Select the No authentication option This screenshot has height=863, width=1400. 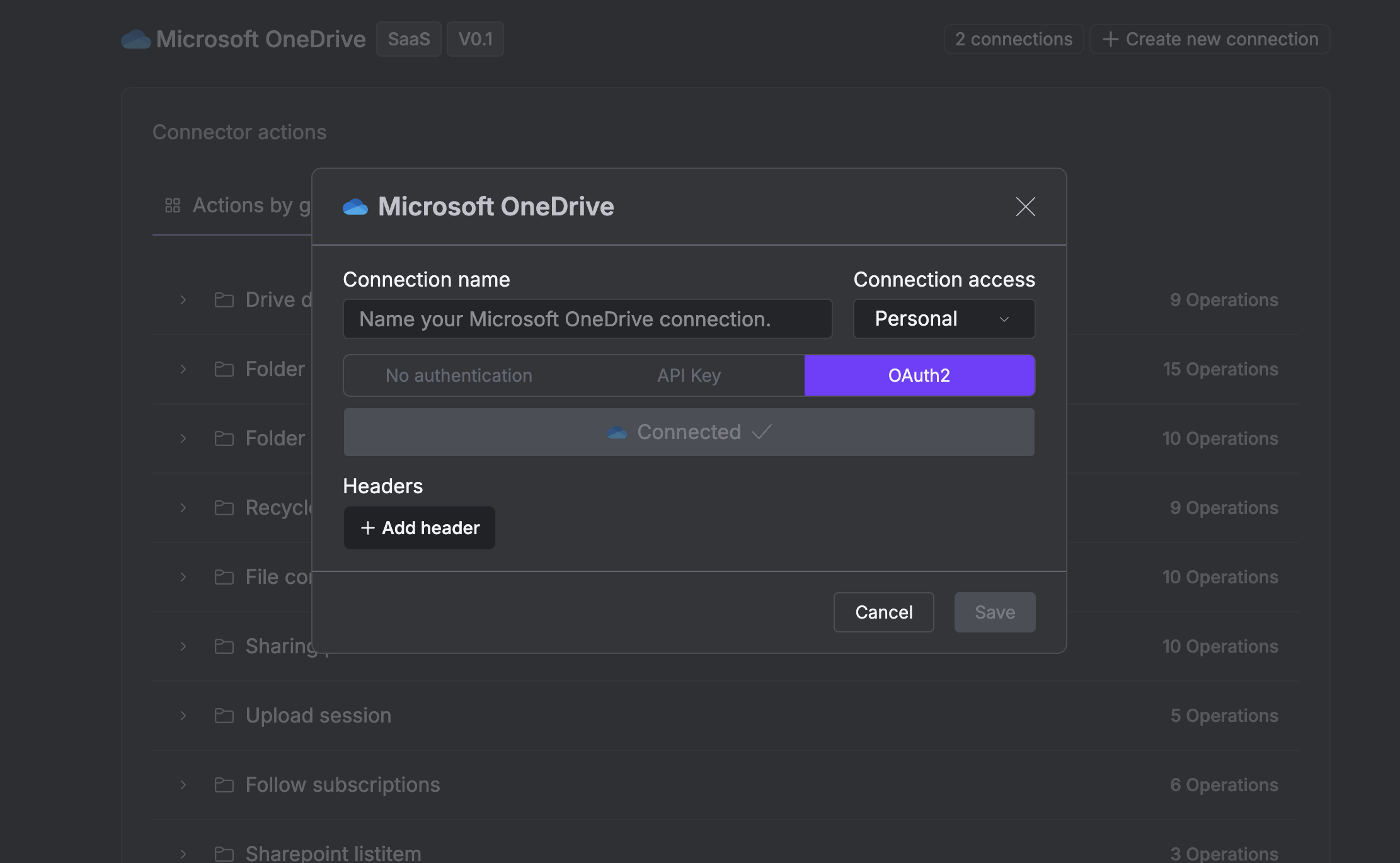pos(459,375)
